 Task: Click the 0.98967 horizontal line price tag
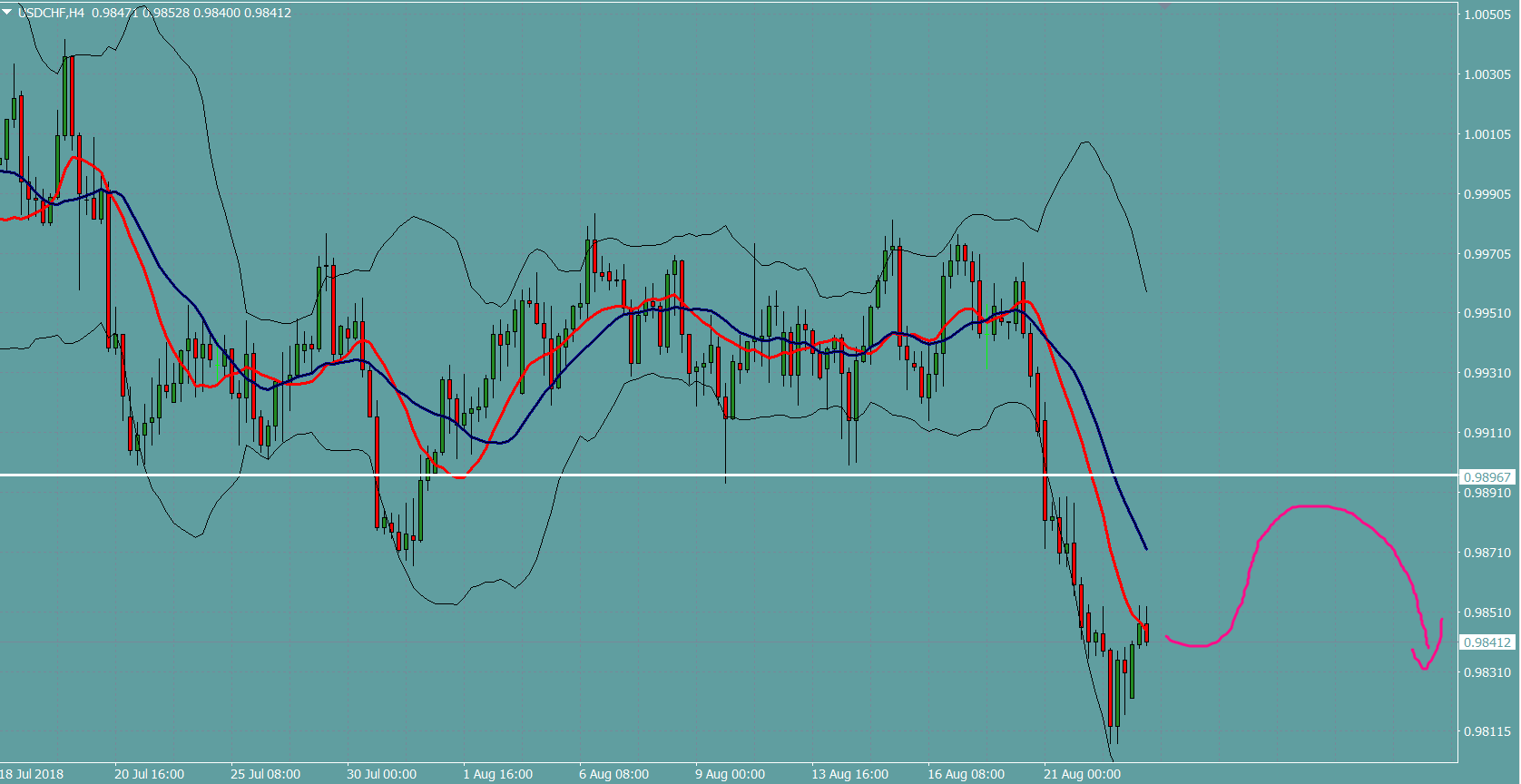coord(1487,477)
